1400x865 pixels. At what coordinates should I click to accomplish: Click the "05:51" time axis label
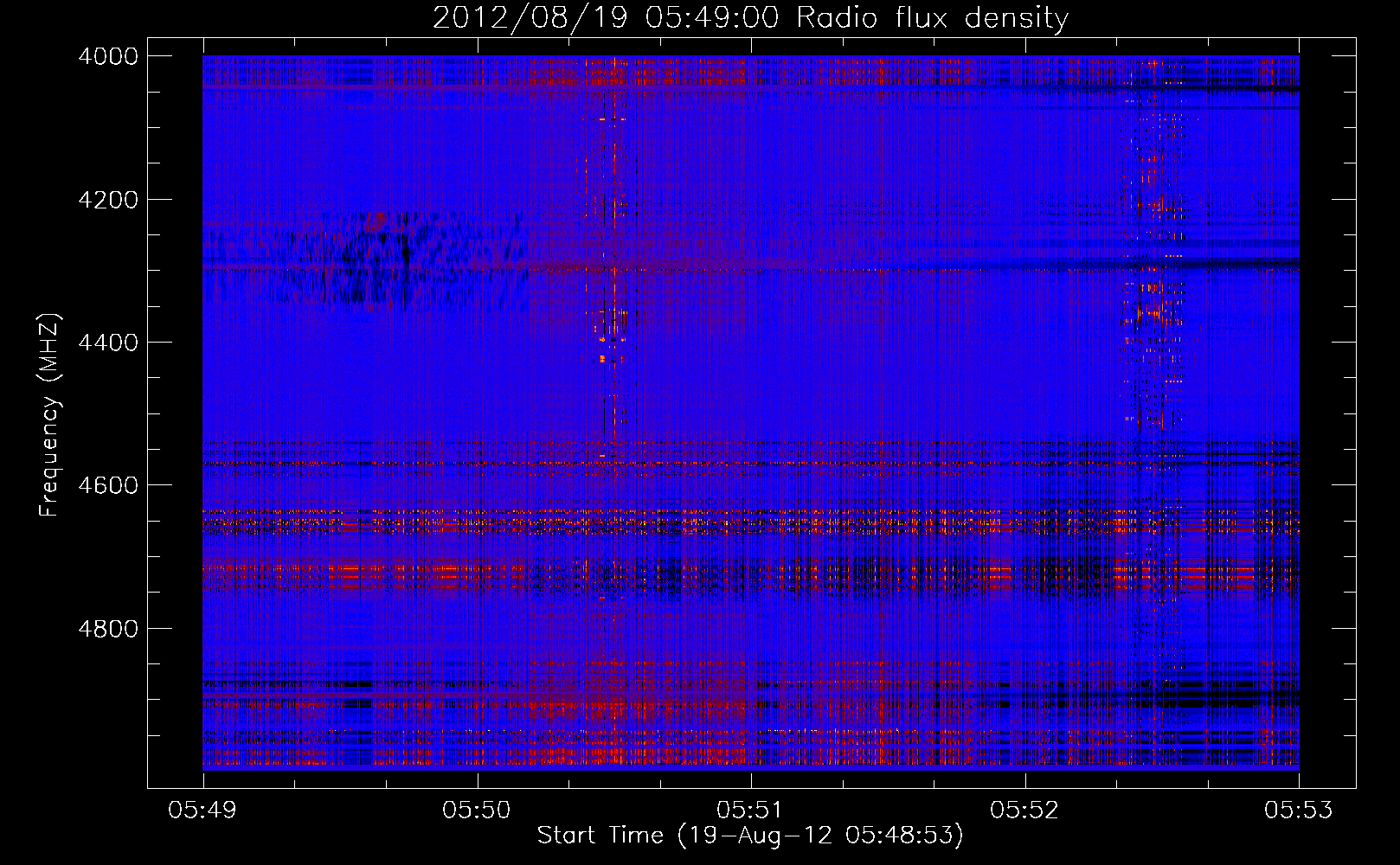point(750,811)
